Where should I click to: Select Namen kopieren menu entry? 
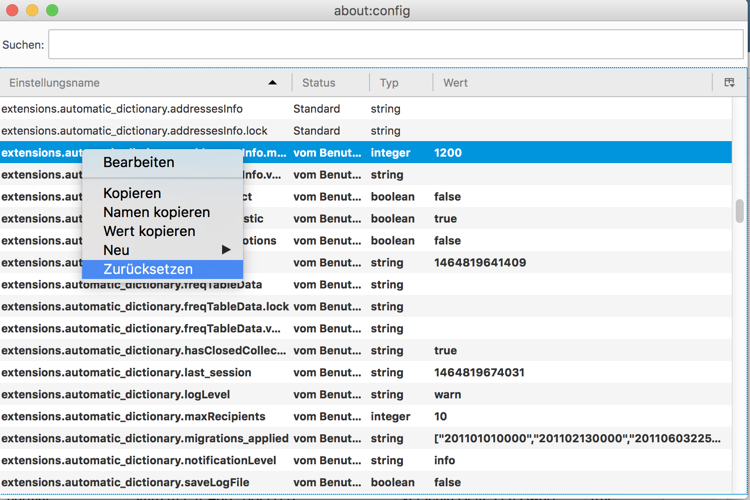point(157,212)
